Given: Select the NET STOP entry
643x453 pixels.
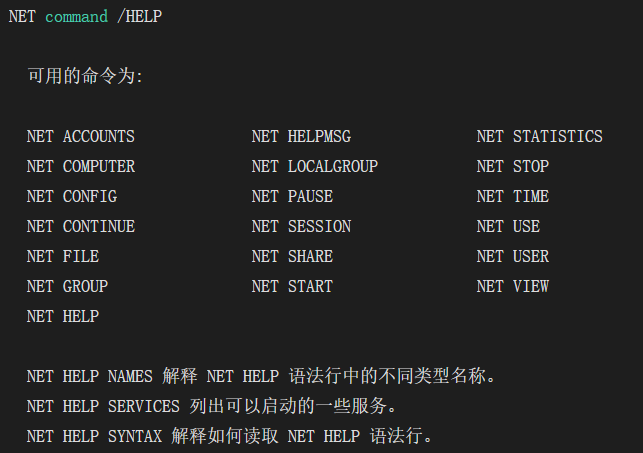Looking at the screenshot, I should [x=512, y=166].
